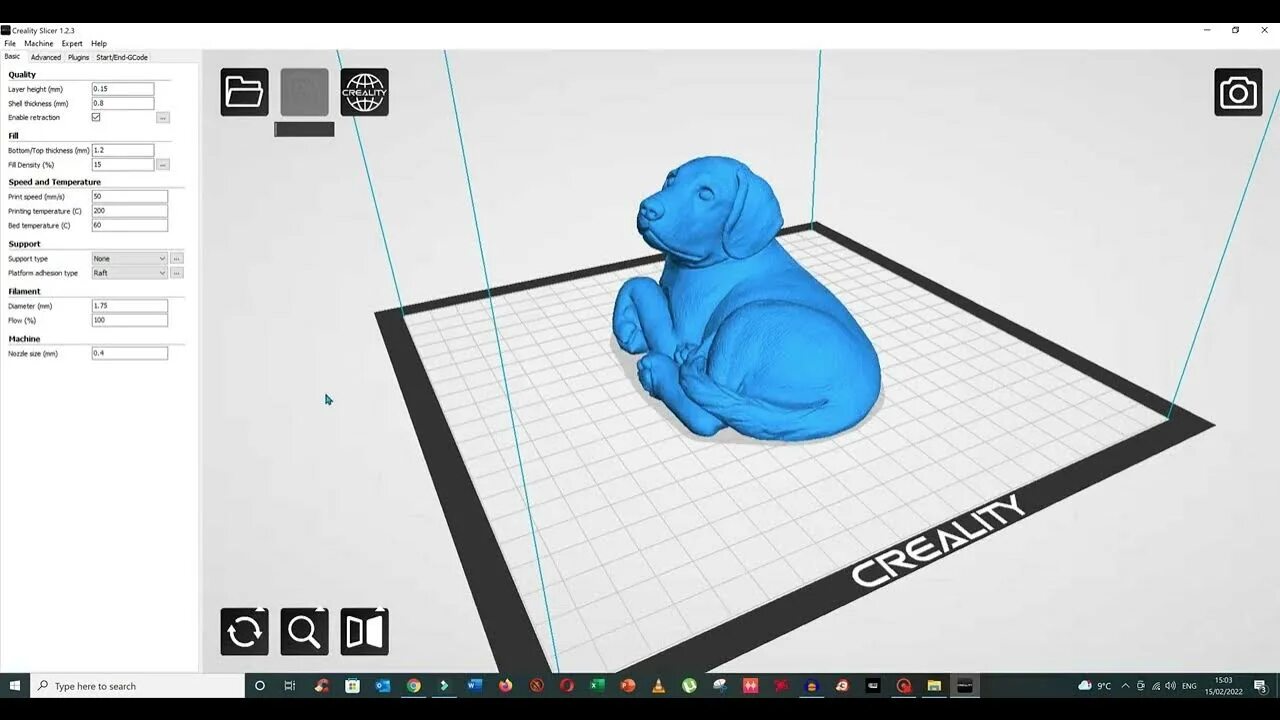The width and height of the screenshot is (1280, 720).
Task: Switch to the Advanced tab
Action: [x=46, y=57]
